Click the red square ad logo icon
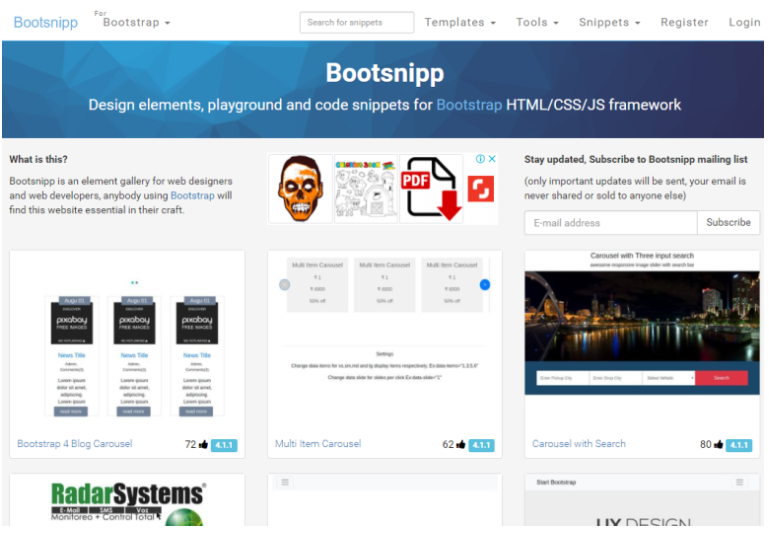Screen dimensions: 769x534 [x=481, y=189]
